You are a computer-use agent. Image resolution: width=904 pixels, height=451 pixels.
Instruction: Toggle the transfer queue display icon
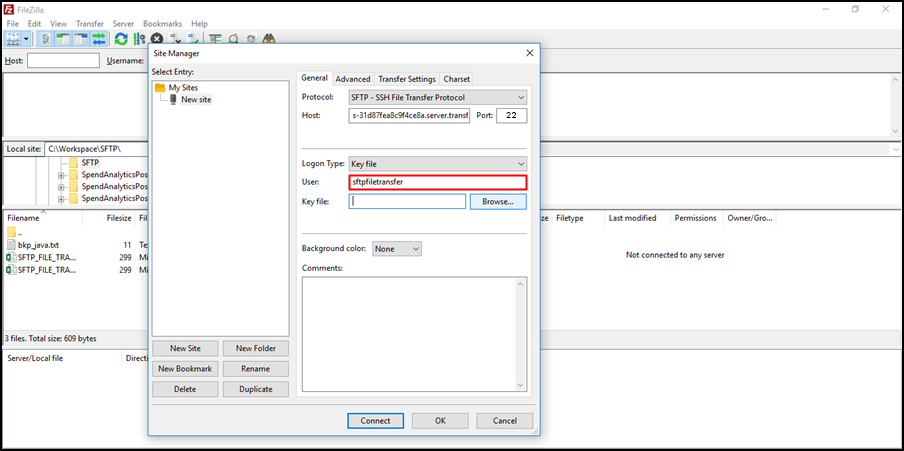point(99,39)
